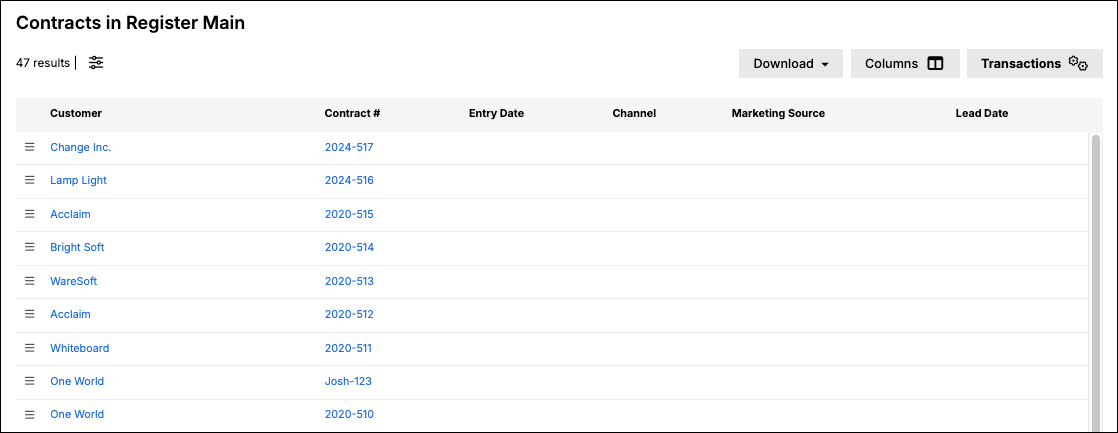Open row menu for contract 2020-510

[x=30, y=414]
